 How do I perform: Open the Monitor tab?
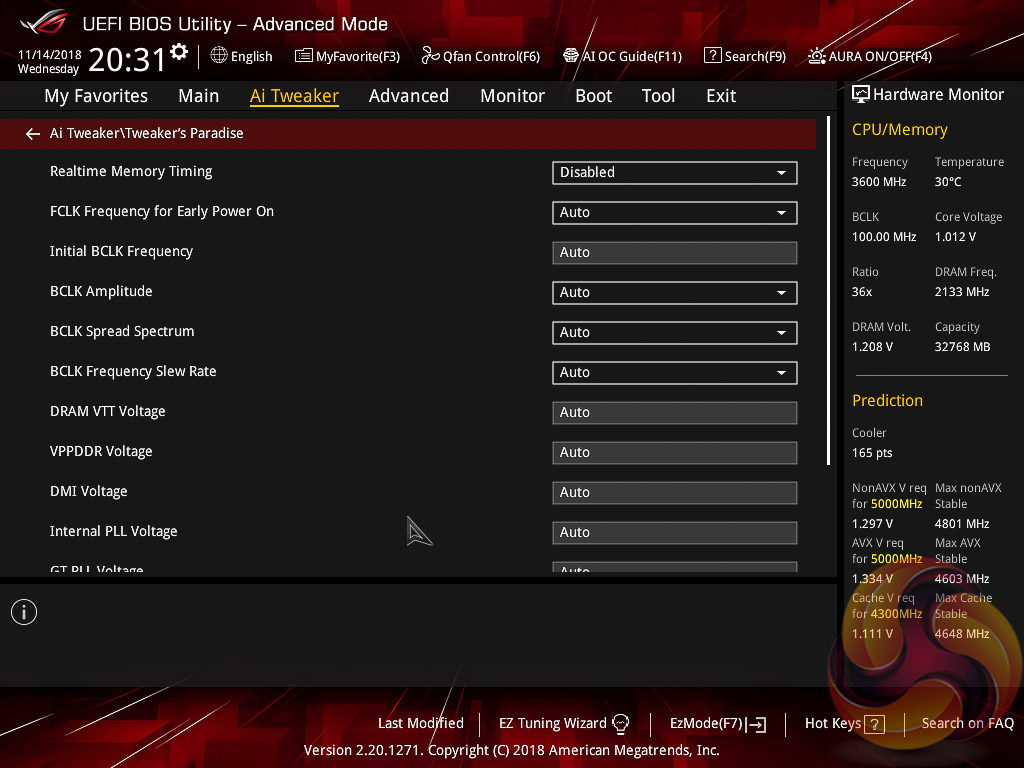pyautogui.click(x=512, y=96)
